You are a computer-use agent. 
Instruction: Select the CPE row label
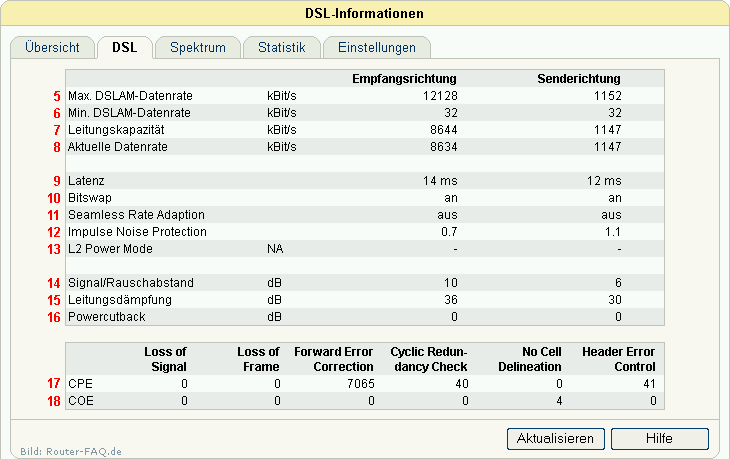(81, 384)
